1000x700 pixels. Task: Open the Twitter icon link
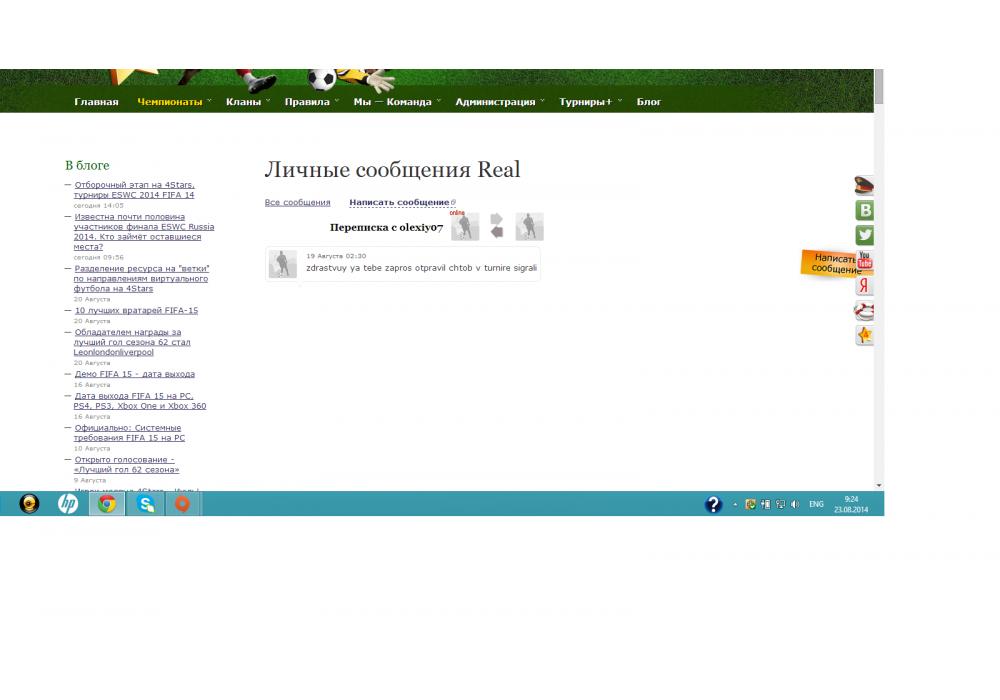point(865,235)
